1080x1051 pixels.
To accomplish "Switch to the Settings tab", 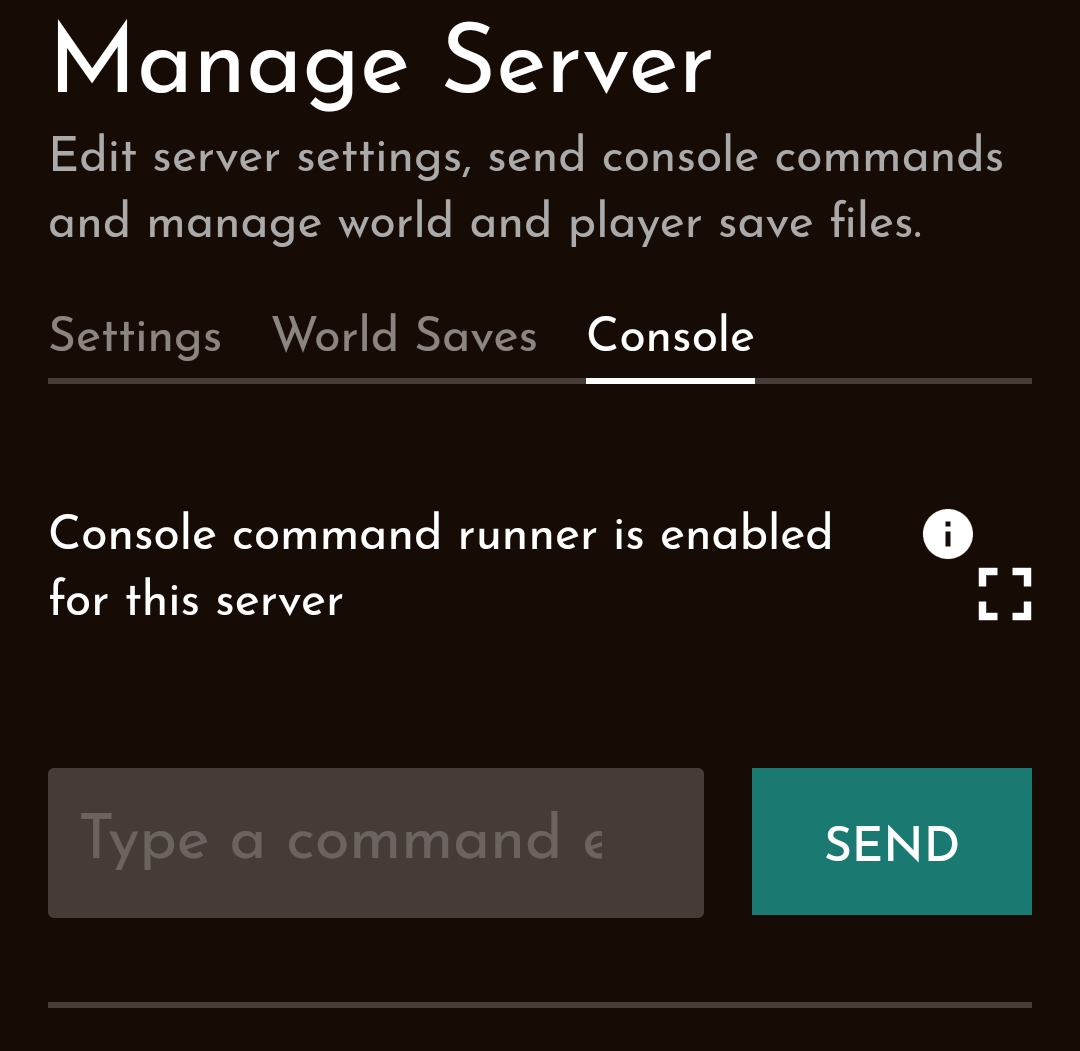I will point(135,335).
